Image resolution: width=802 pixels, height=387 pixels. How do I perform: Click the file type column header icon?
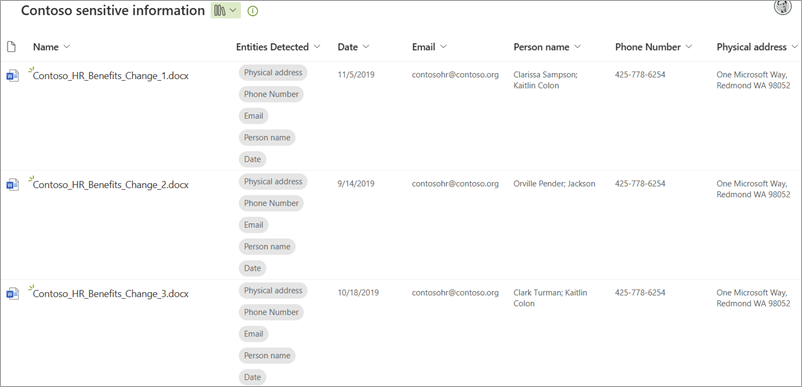pyautogui.click(x=11, y=47)
